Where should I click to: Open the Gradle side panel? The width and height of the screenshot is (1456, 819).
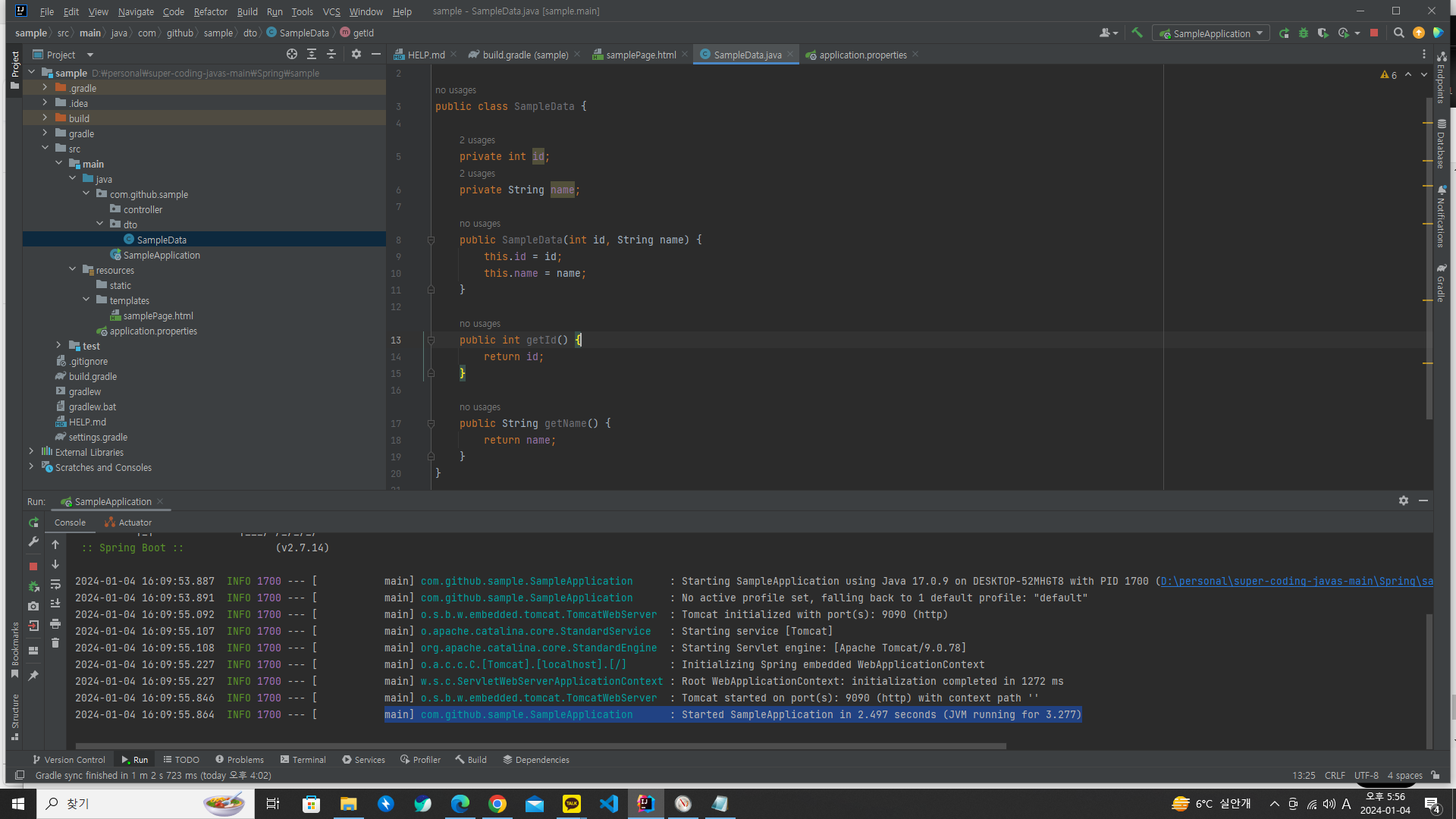pos(1441,283)
